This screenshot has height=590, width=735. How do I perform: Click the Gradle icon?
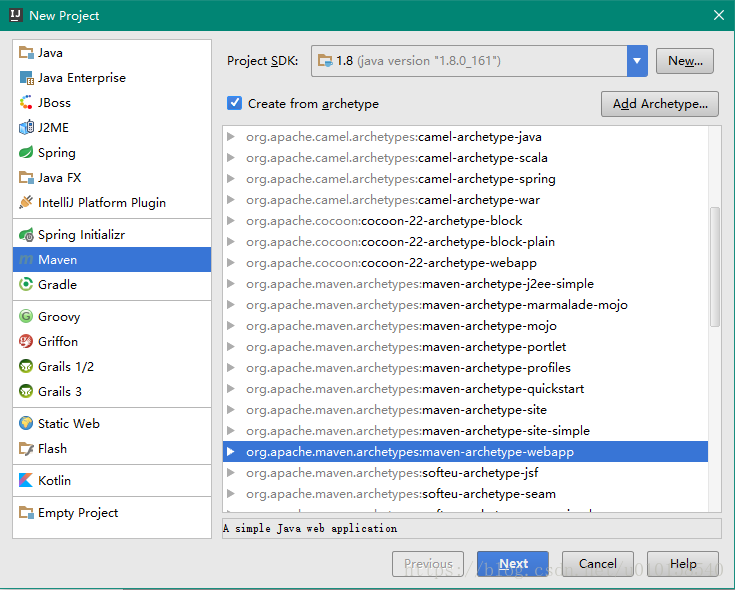pyautogui.click(x=26, y=284)
